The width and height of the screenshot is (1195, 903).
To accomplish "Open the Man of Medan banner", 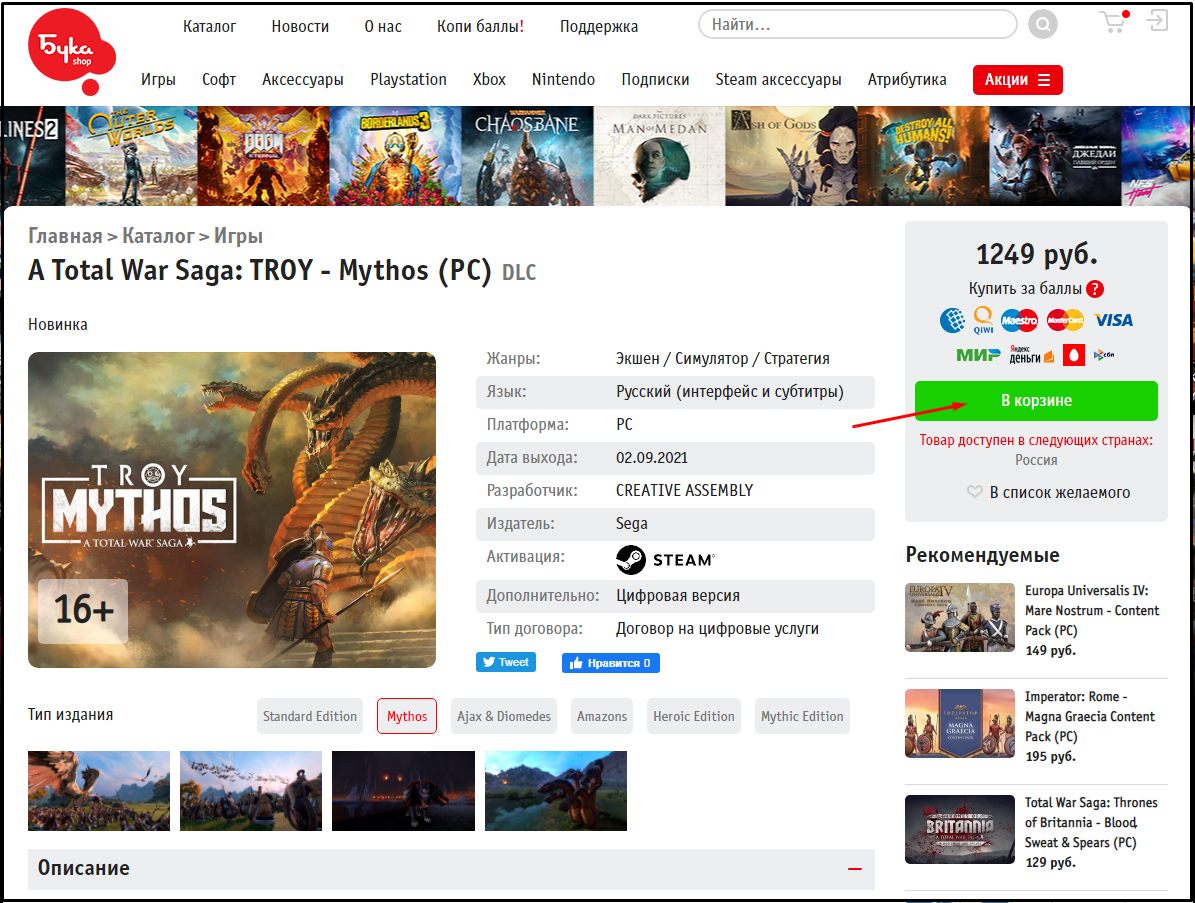I will [x=659, y=156].
